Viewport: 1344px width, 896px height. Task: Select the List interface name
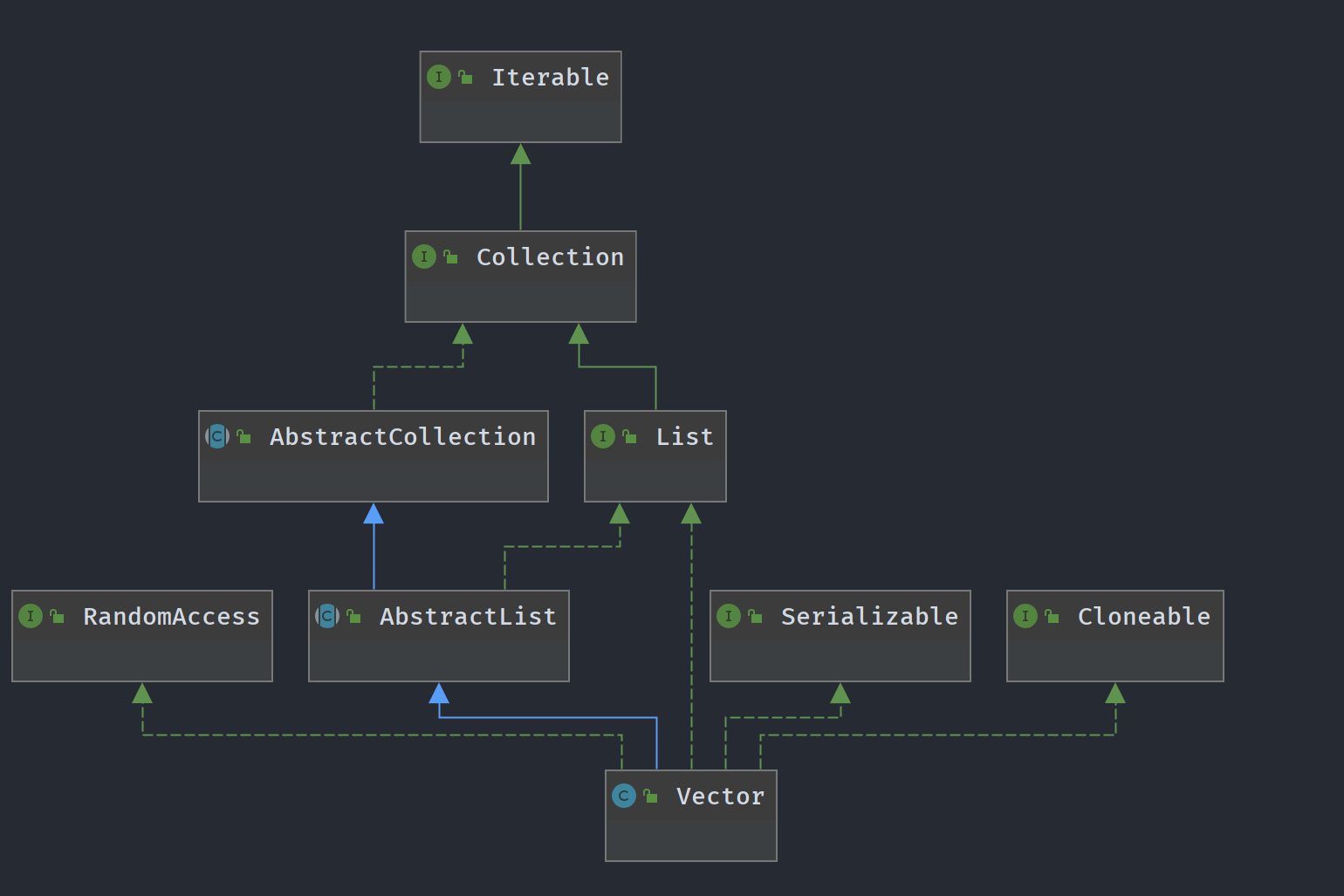point(684,437)
